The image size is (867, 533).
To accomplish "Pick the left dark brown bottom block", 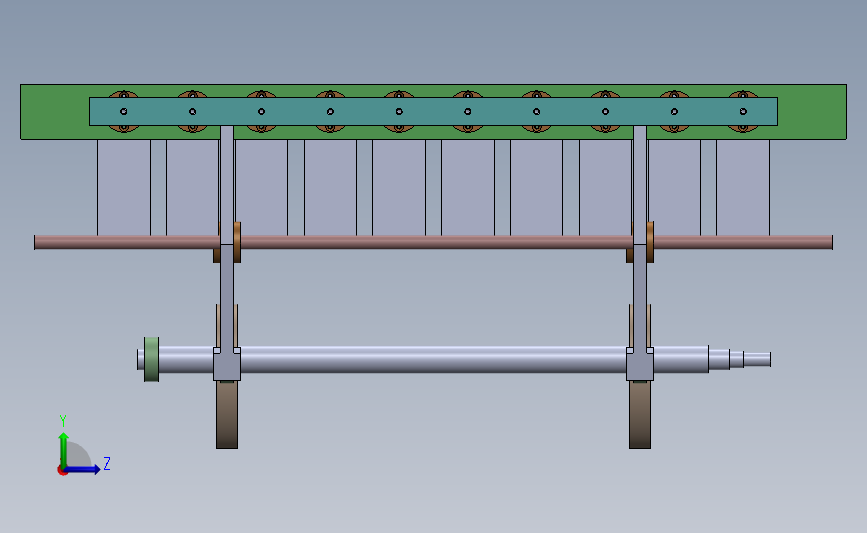I will [x=227, y=415].
